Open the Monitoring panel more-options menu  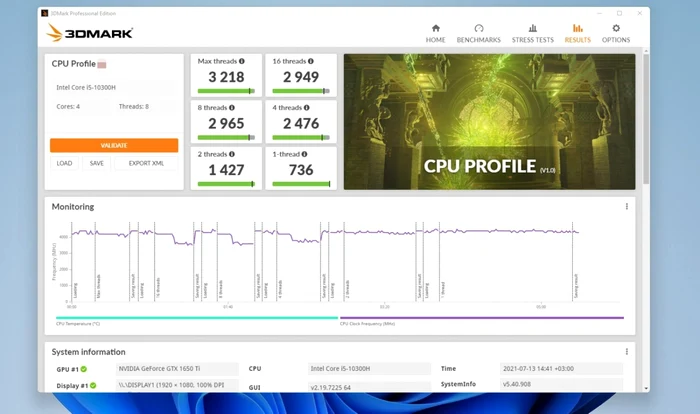pyautogui.click(x=627, y=206)
